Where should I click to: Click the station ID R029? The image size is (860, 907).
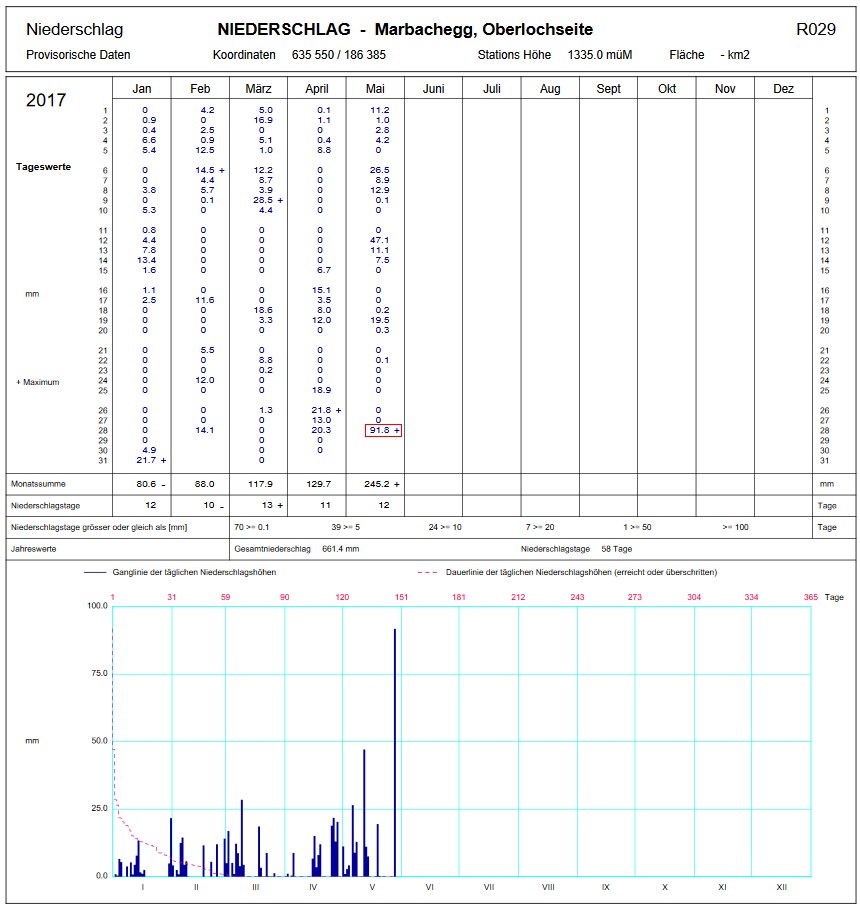(x=815, y=29)
